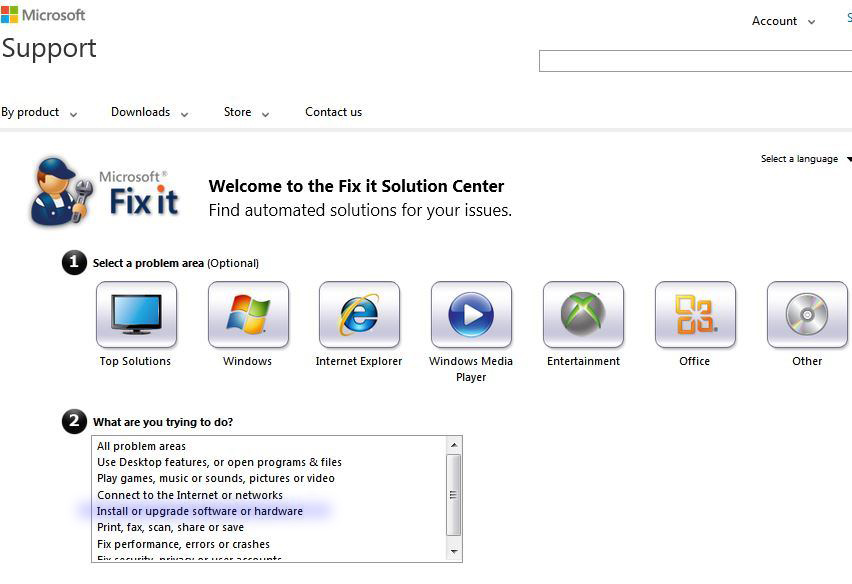Viewport: 852px width, 584px height.
Task: Open the By product menu
Action: (x=39, y=112)
